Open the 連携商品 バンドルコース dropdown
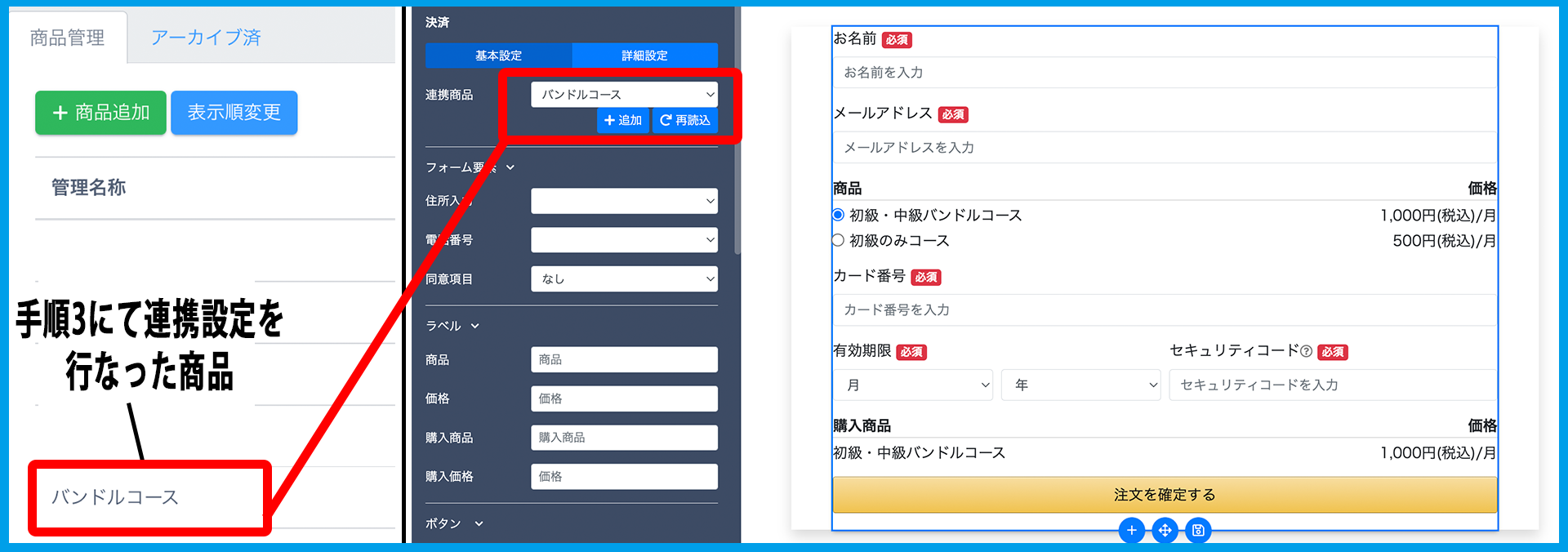Viewport: 1568px width, 552px height. (x=624, y=95)
